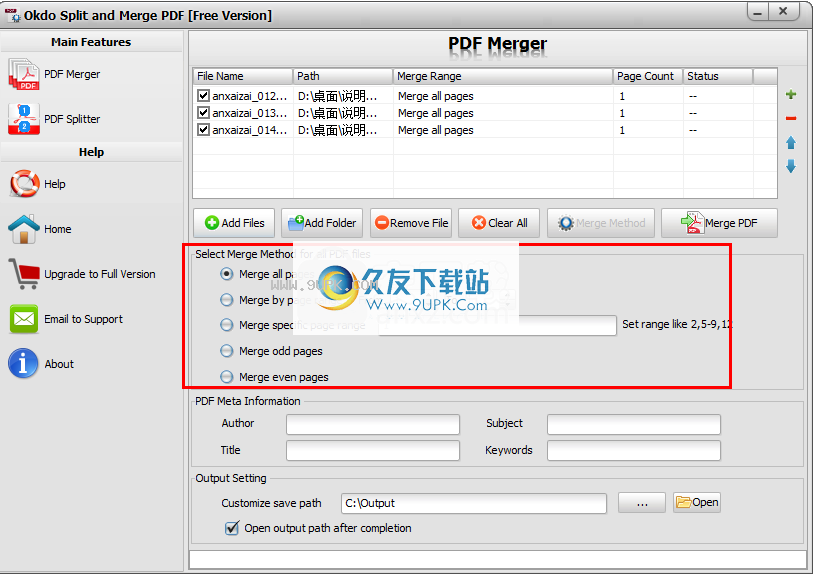Image resolution: width=813 pixels, height=576 pixels.
Task: Click the Keywords input field
Action: point(634,451)
